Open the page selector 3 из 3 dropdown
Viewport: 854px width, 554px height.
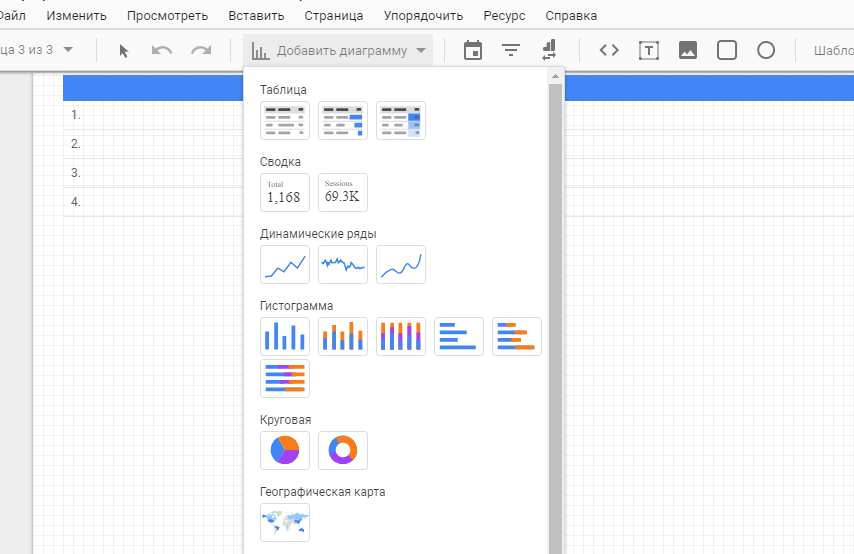(40, 50)
